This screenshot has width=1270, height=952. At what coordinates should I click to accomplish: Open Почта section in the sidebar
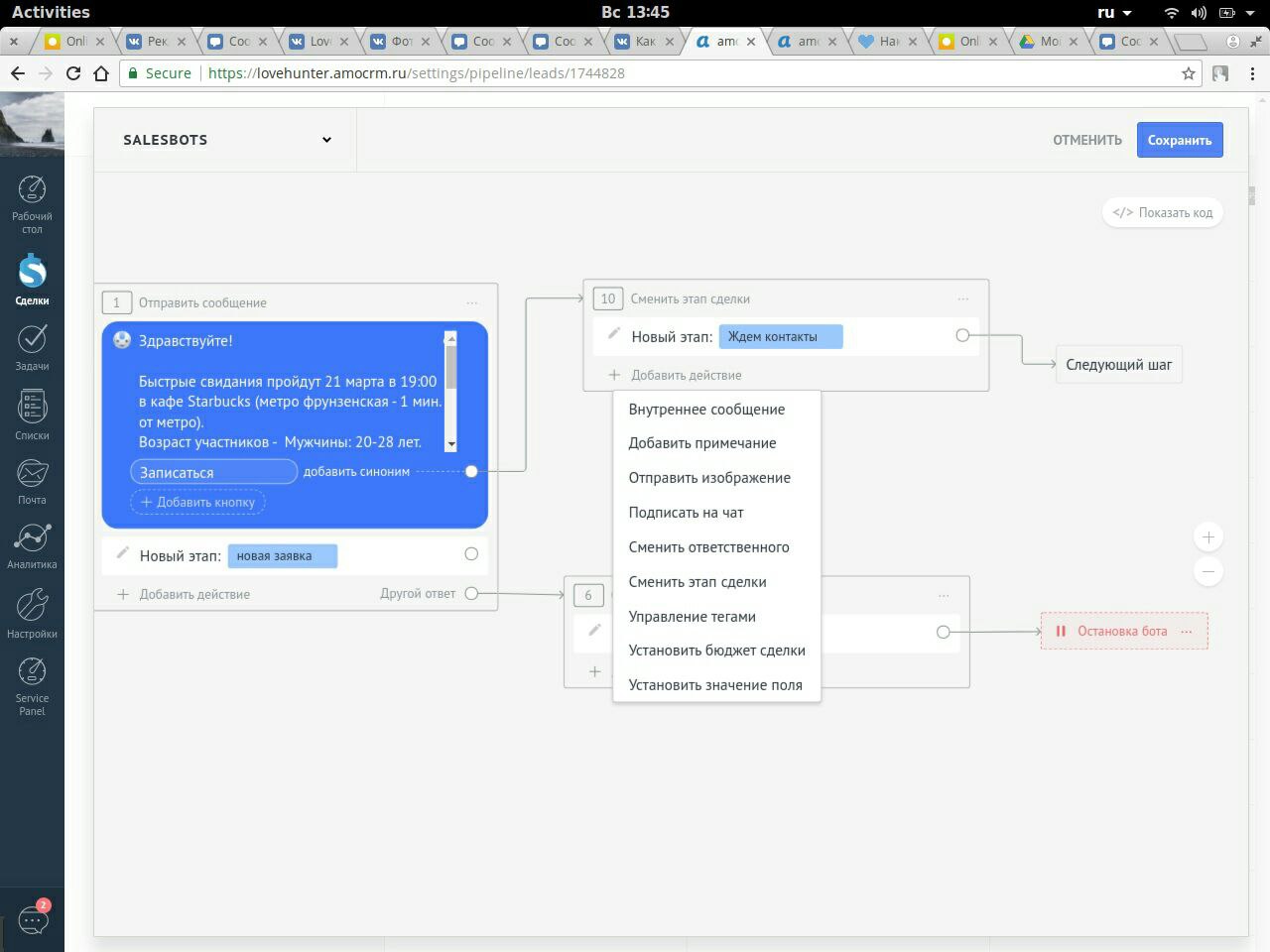(32, 482)
